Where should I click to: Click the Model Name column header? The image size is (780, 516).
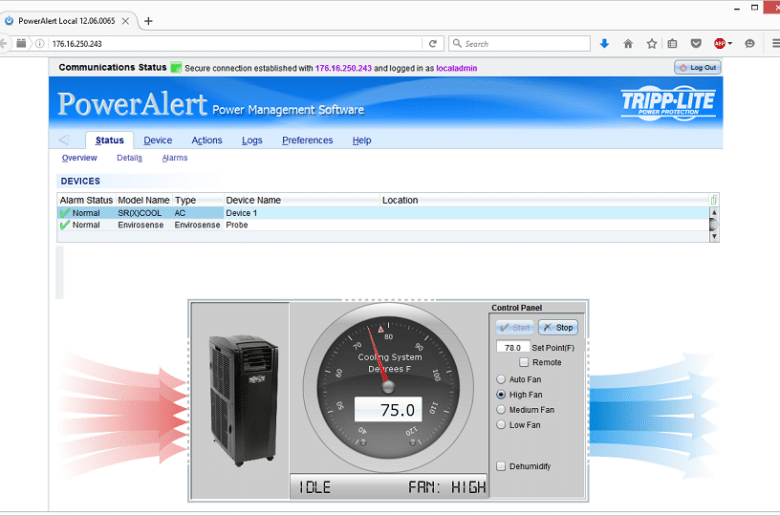pyautogui.click(x=143, y=200)
